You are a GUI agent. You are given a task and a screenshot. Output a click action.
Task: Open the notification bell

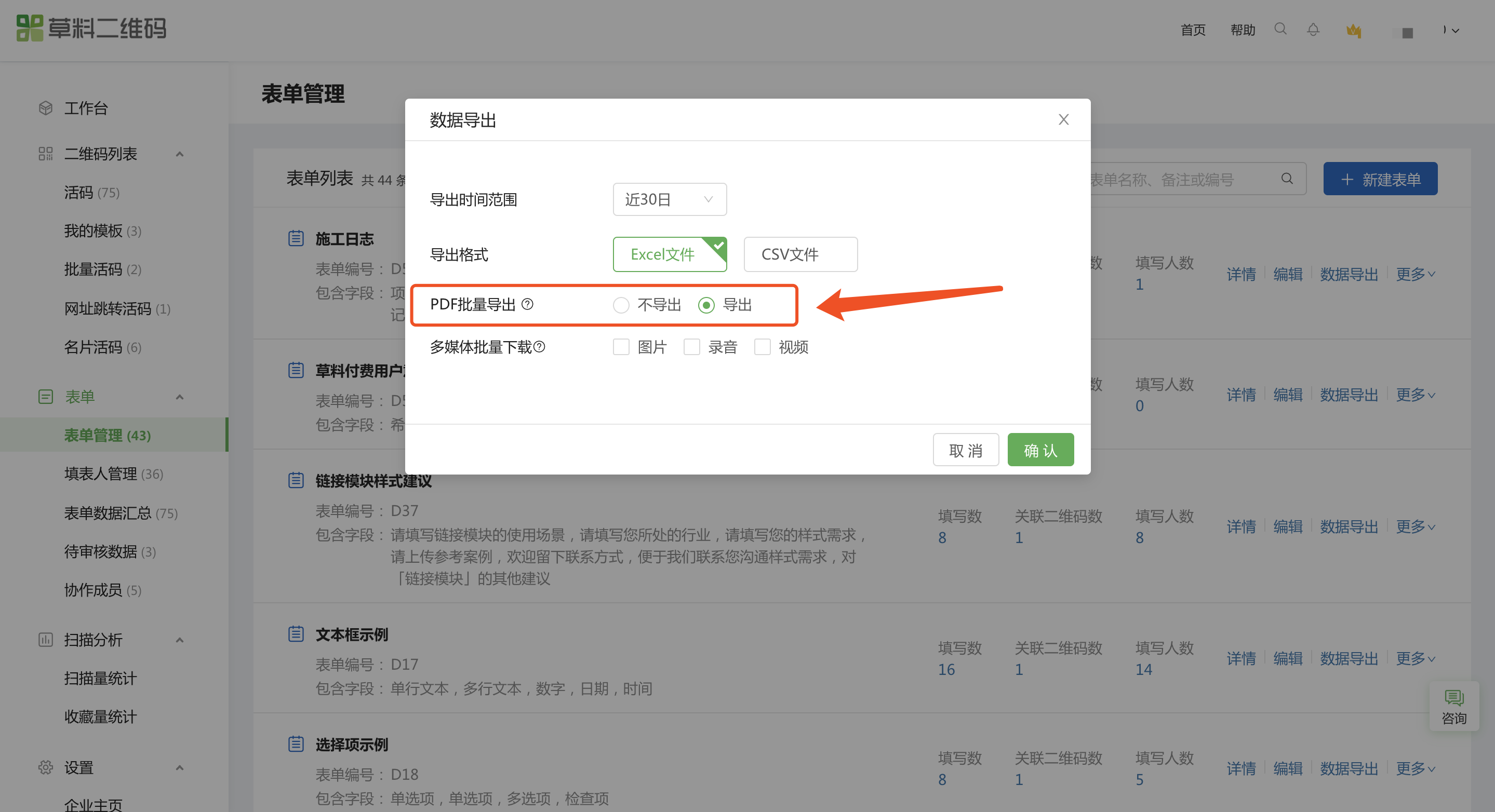point(1313,29)
